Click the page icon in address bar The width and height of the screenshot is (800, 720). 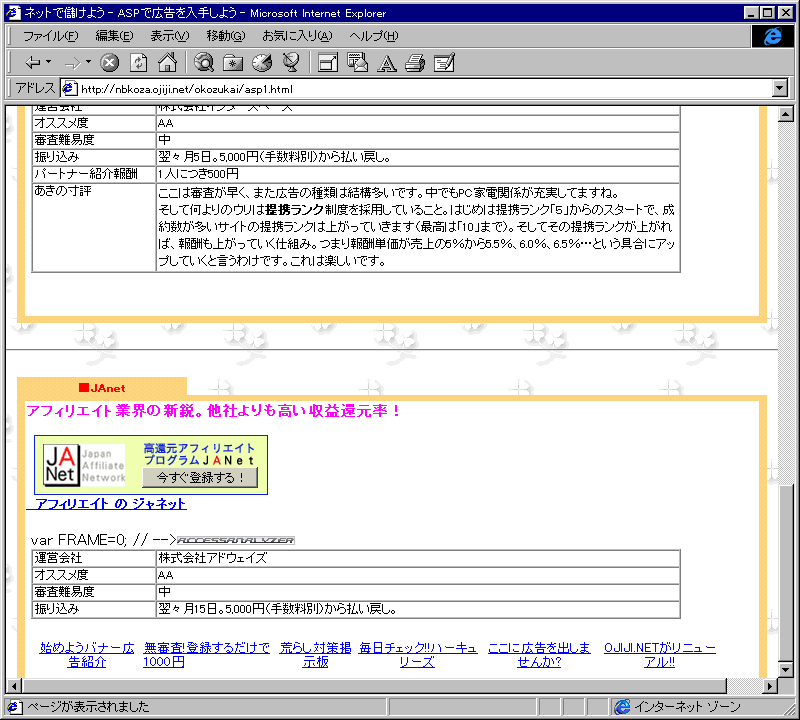69,88
